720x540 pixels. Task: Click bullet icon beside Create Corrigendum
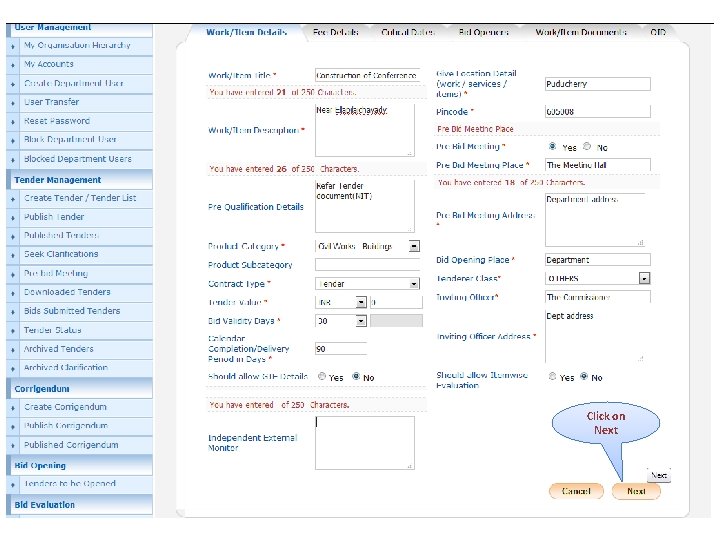pyautogui.click(x=13, y=408)
